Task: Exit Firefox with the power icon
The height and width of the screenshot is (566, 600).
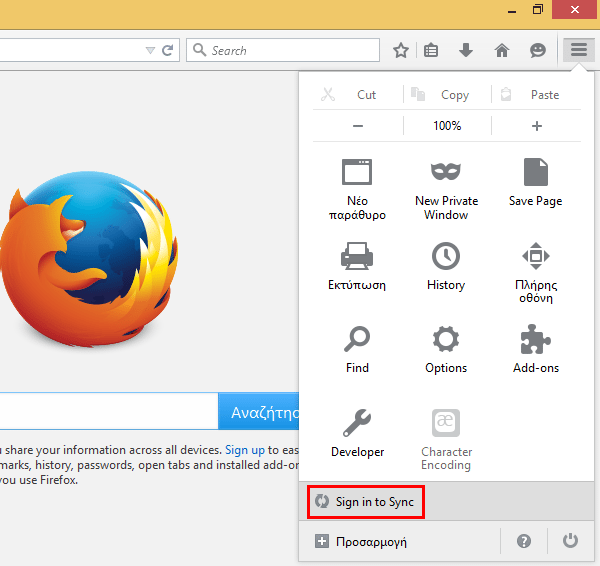Action: (570, 541)
